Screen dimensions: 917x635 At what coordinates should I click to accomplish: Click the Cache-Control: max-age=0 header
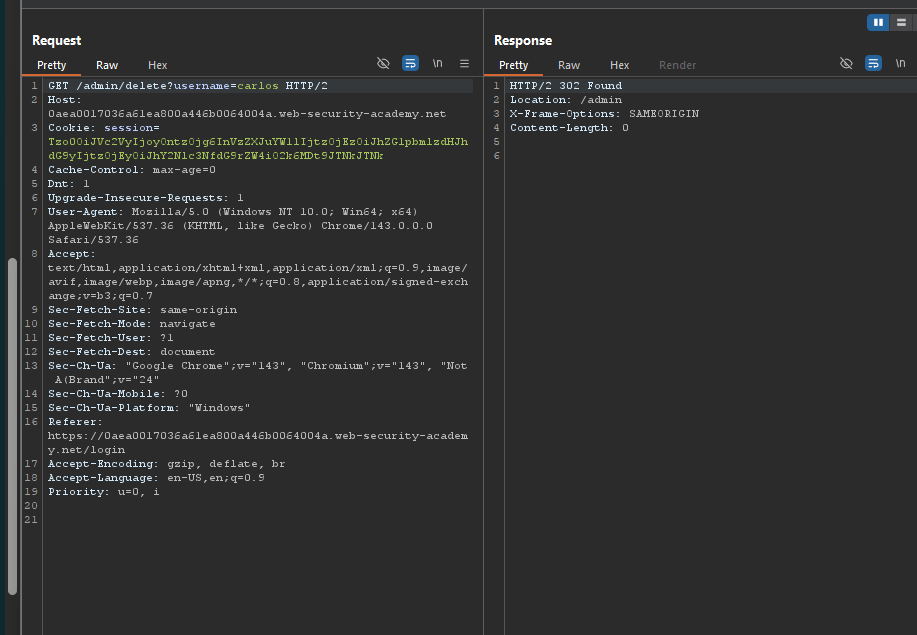click(x=132, y=170)
